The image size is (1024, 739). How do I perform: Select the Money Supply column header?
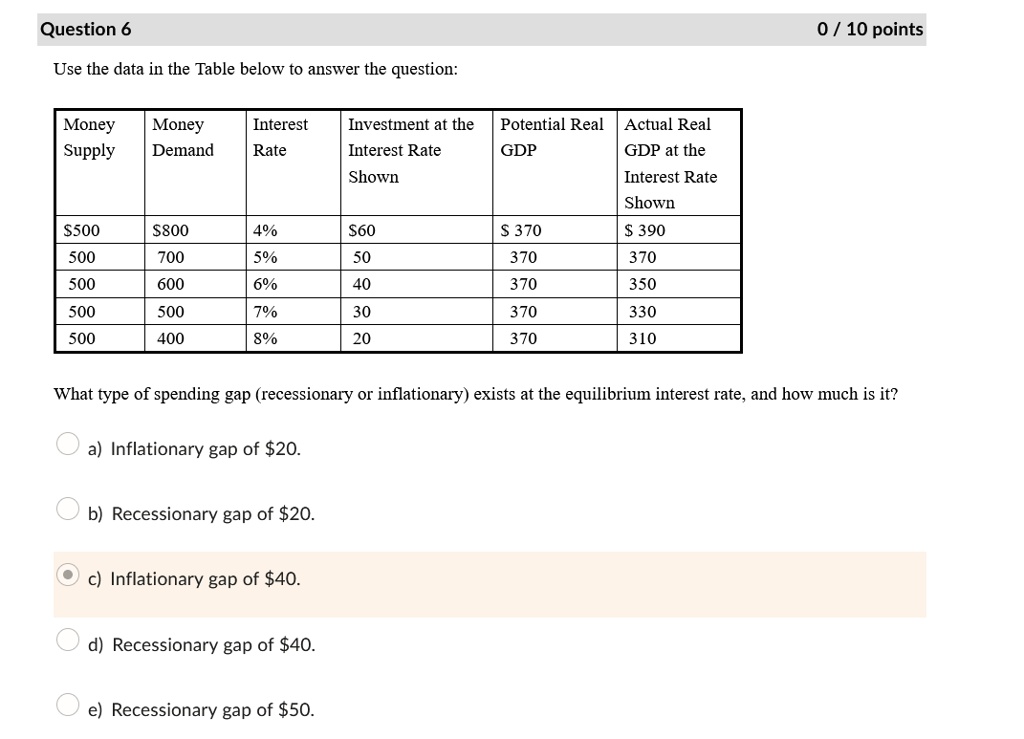90,137
